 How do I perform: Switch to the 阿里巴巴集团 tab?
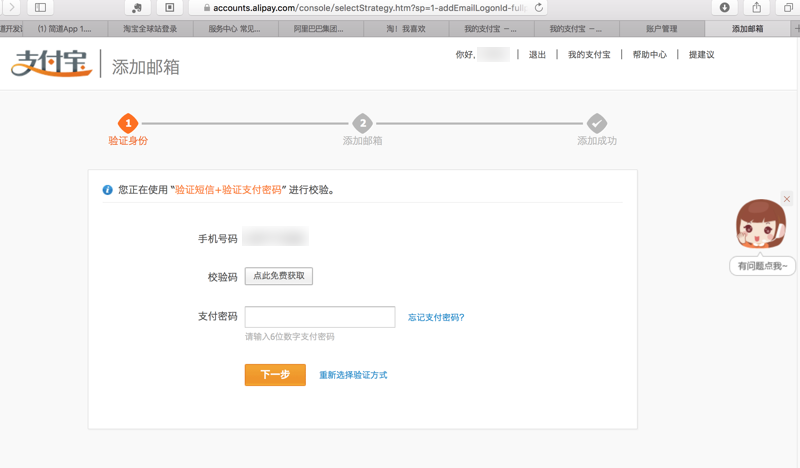320,29
